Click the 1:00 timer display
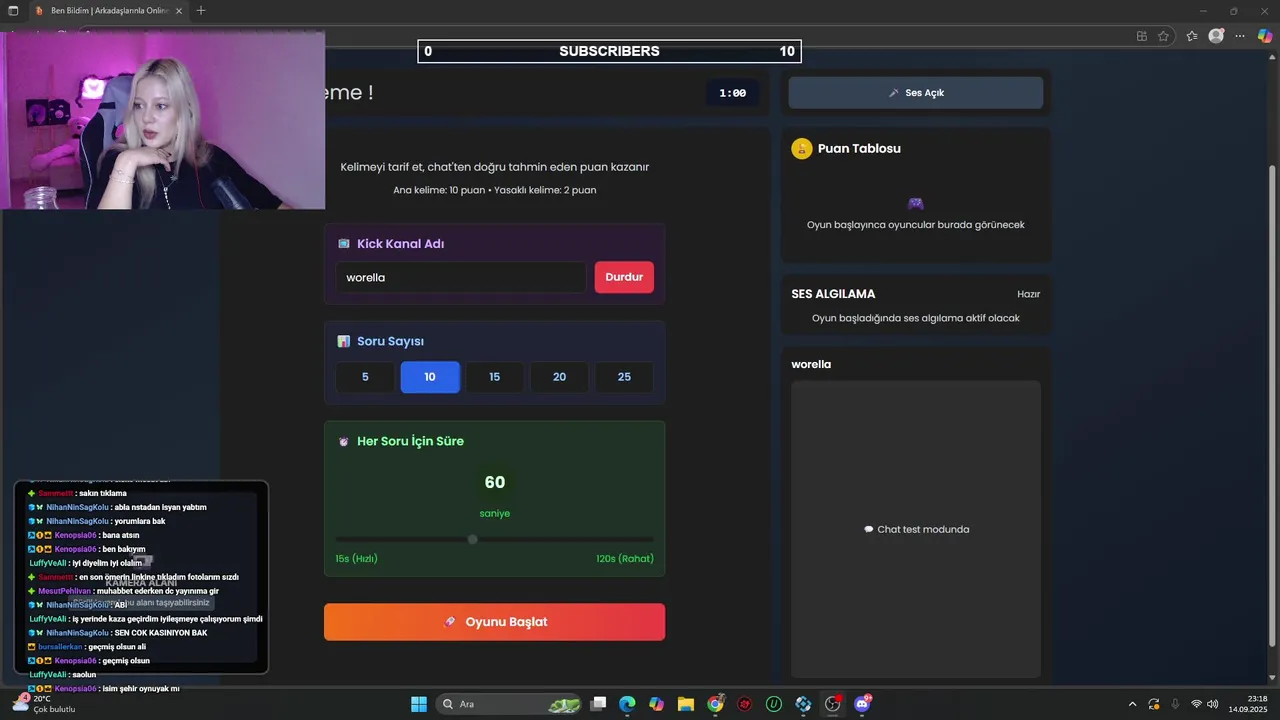 click(732, 93)
